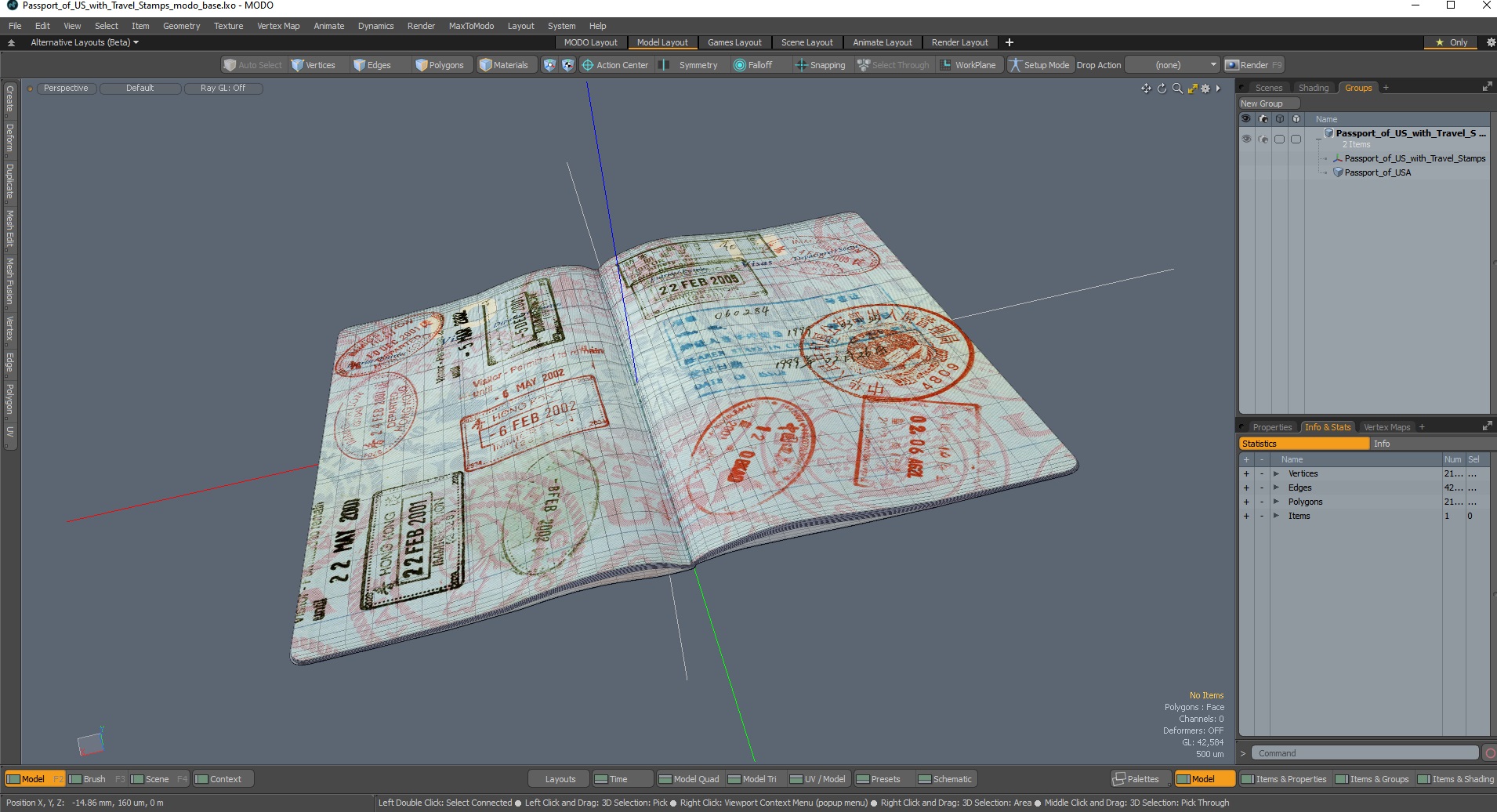Screen dimensions: 1497x812
Task: Open the Falloff menu
Action: (x=753, y=65)
